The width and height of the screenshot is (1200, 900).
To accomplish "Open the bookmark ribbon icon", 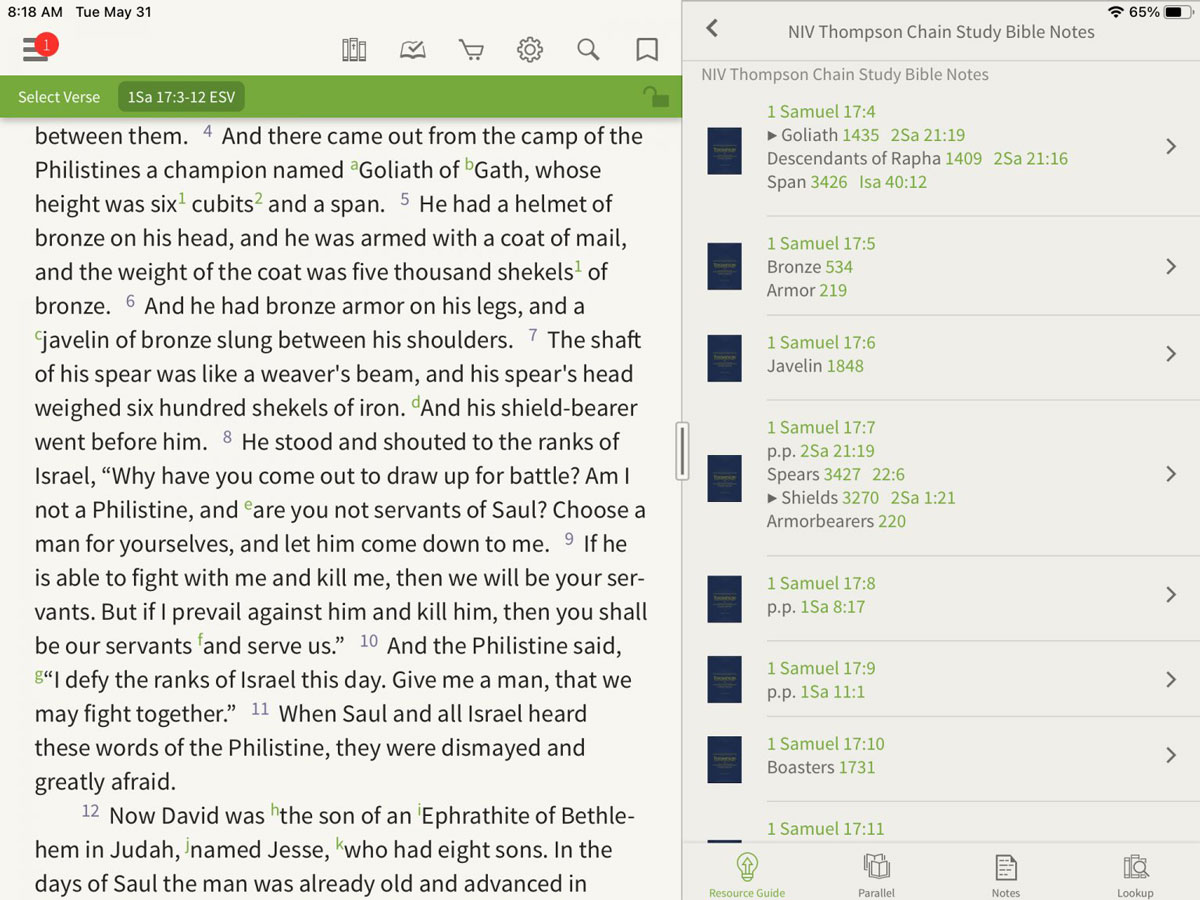I will click(x=647, y=50).
